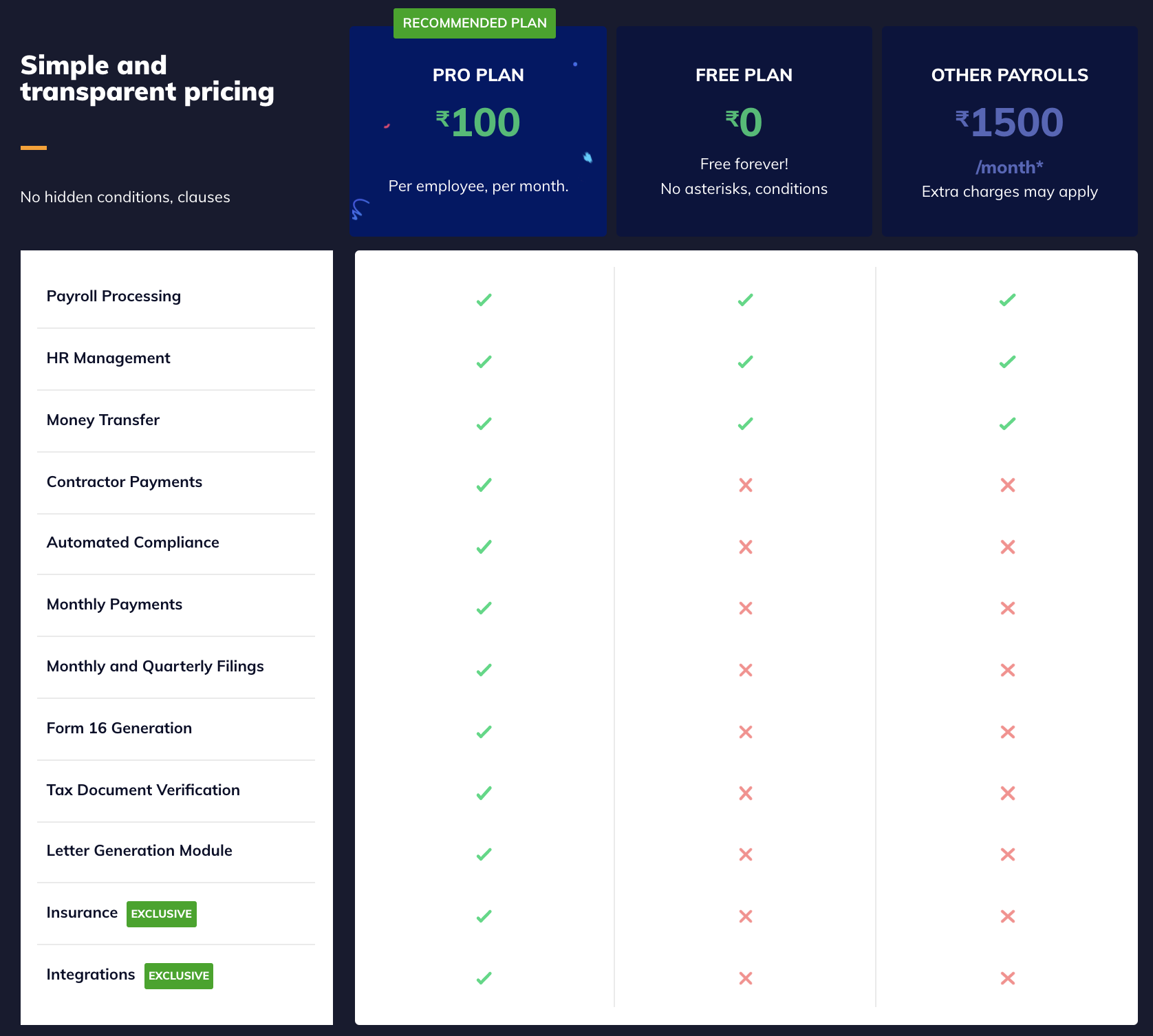1153x1036 pixels.
Task: Toggle the checkmark for Tax Document Verification under Pro Plan
Action: pos(482,792)
